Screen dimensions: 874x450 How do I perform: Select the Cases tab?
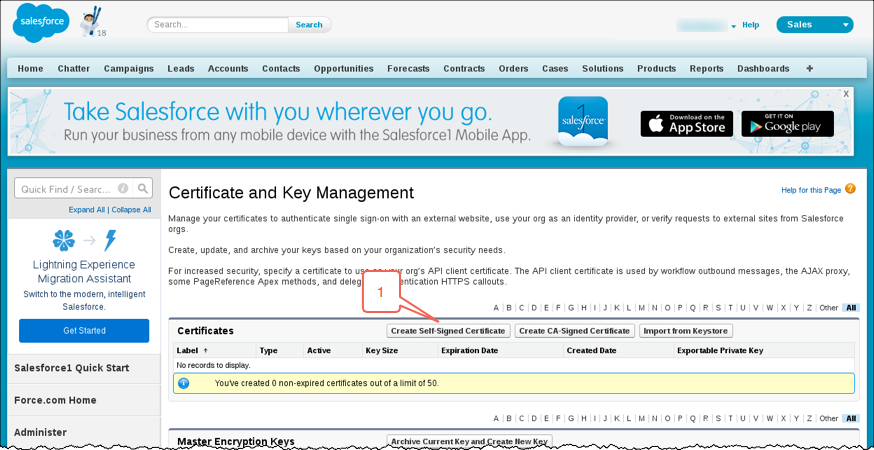point(555,69)
